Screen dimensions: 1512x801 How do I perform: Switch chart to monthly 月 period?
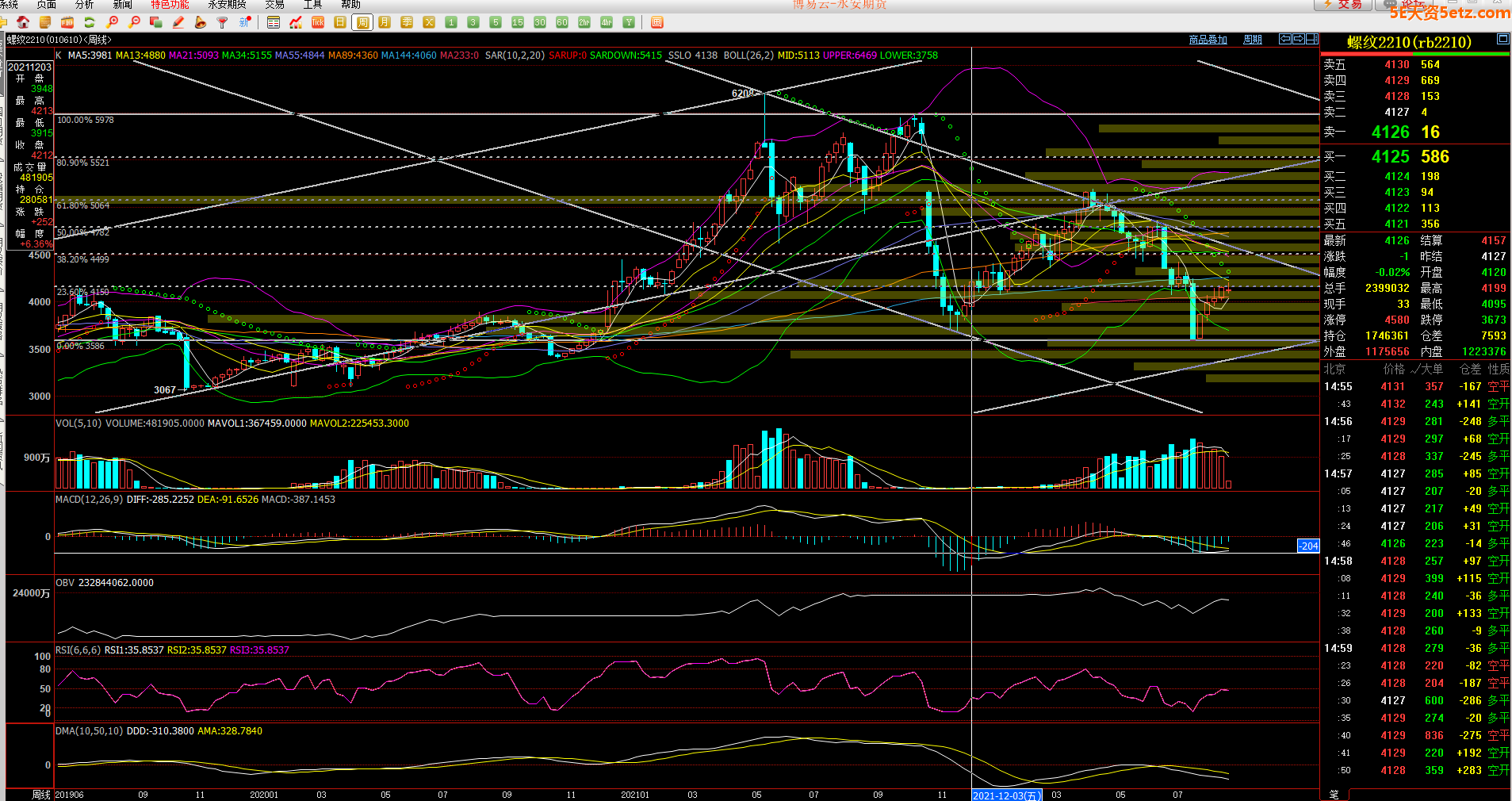click(385, 22)
